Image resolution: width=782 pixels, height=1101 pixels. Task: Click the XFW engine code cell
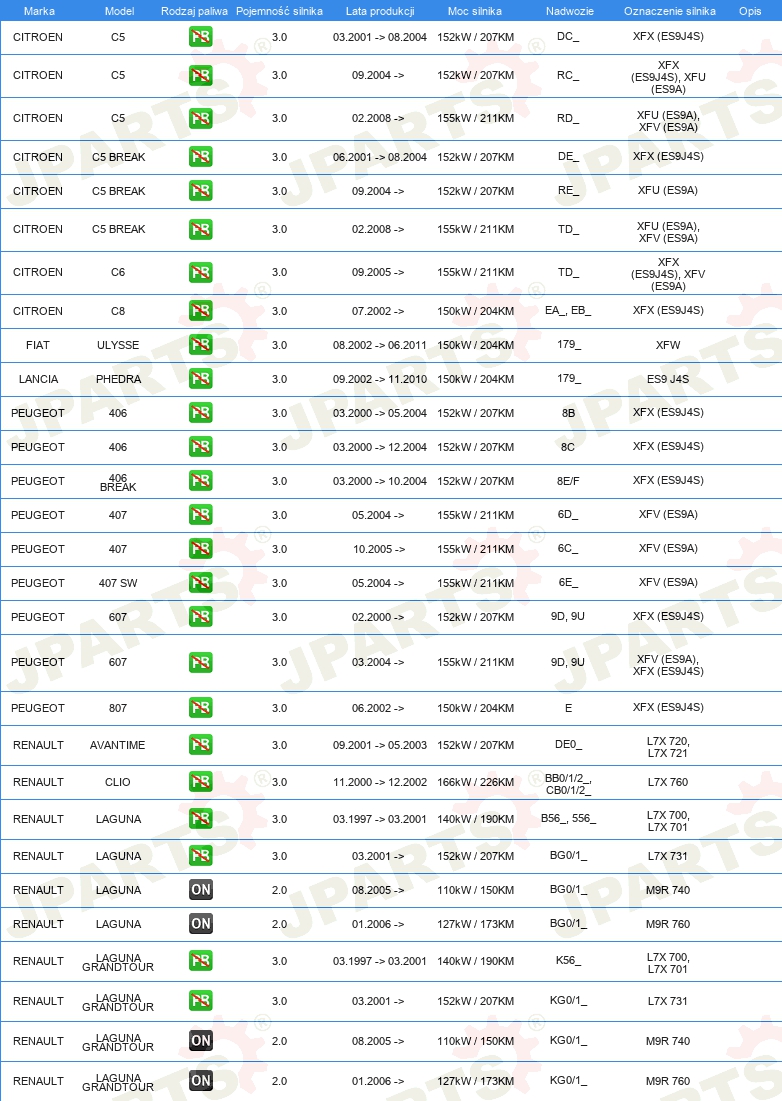pos(668,345)
